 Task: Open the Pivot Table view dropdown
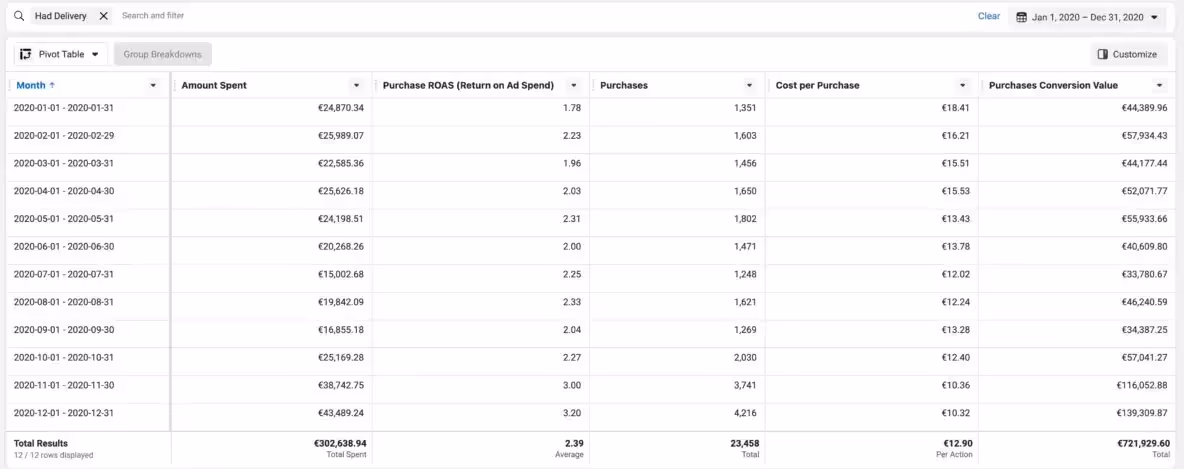[61, 54]
